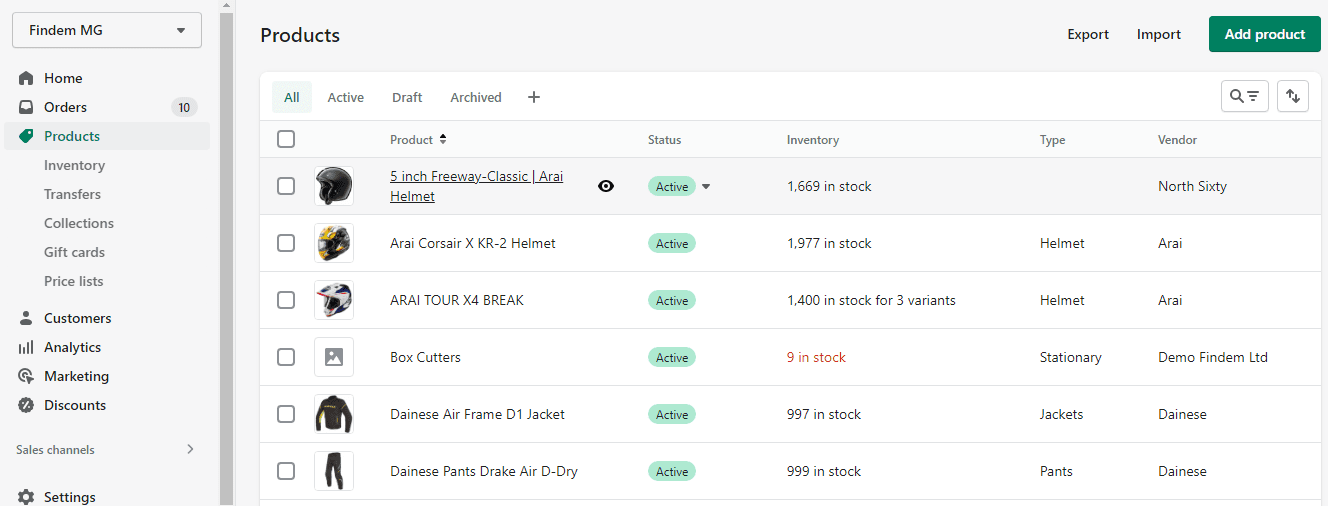
Task: Open Transfers in the sidebar
Action: pyautogui.click(x=72, y=194)
